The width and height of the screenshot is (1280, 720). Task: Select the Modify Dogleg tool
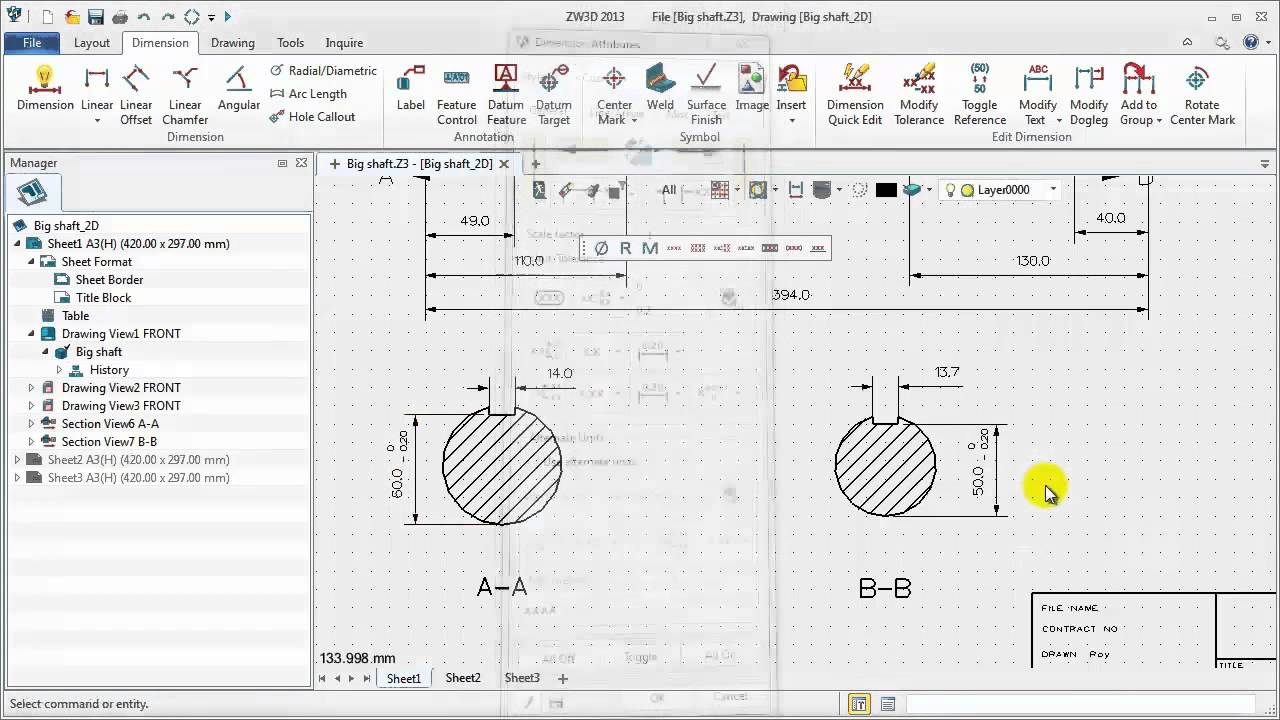[1089, 96]
